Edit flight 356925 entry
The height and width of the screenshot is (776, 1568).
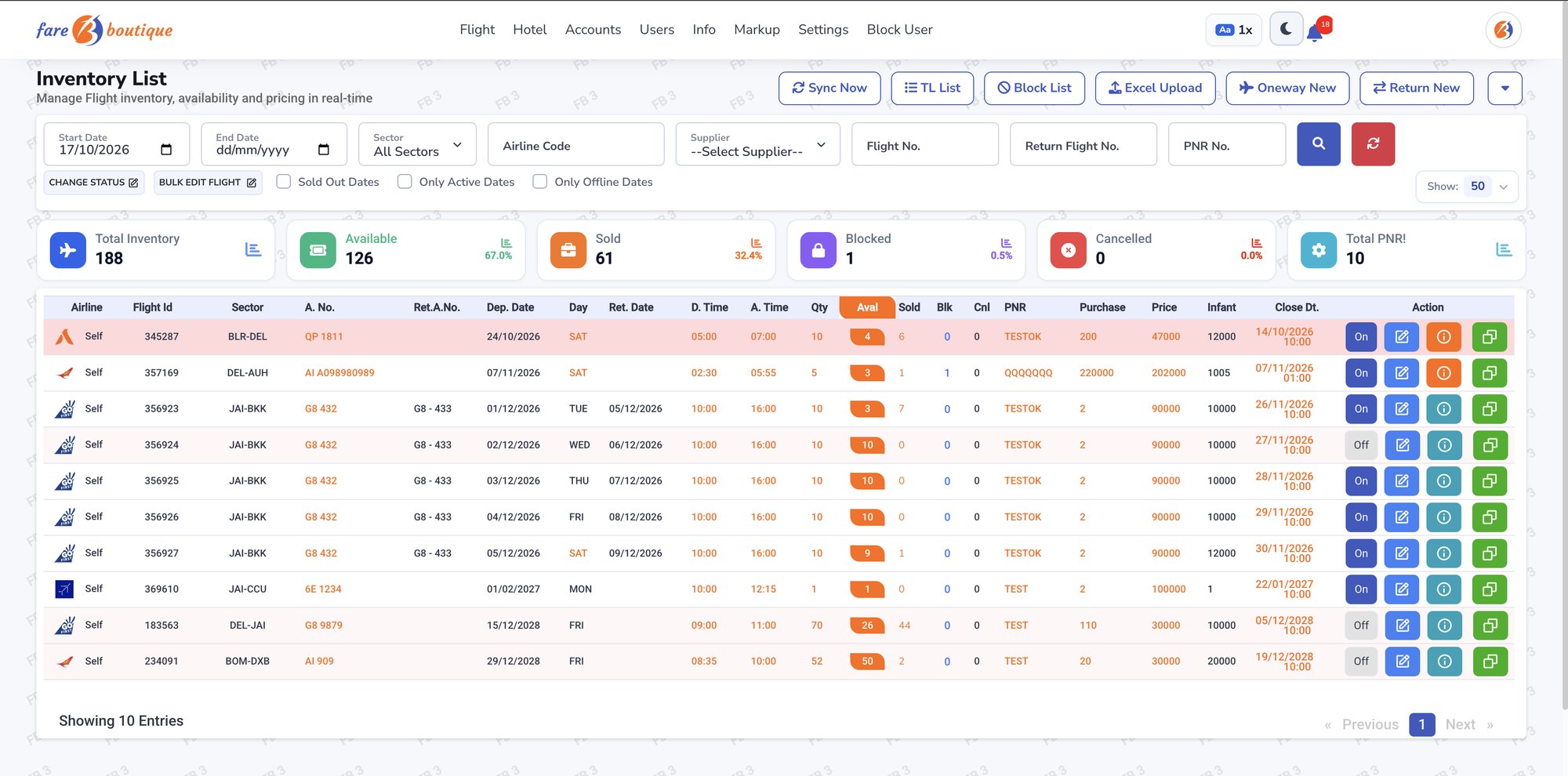click(x=1402, y=481)
